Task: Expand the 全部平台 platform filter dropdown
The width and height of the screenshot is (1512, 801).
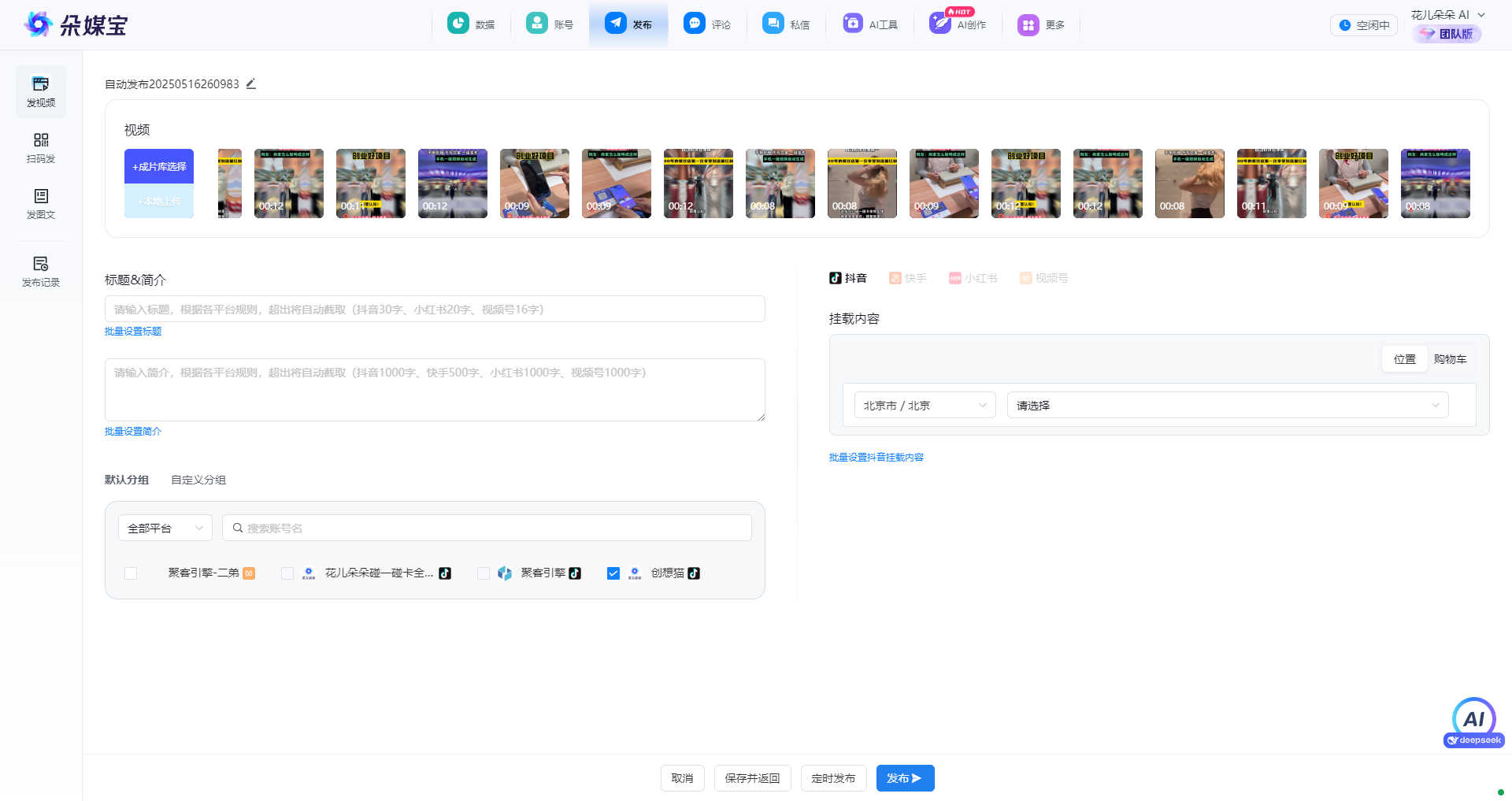Action: 165,528
